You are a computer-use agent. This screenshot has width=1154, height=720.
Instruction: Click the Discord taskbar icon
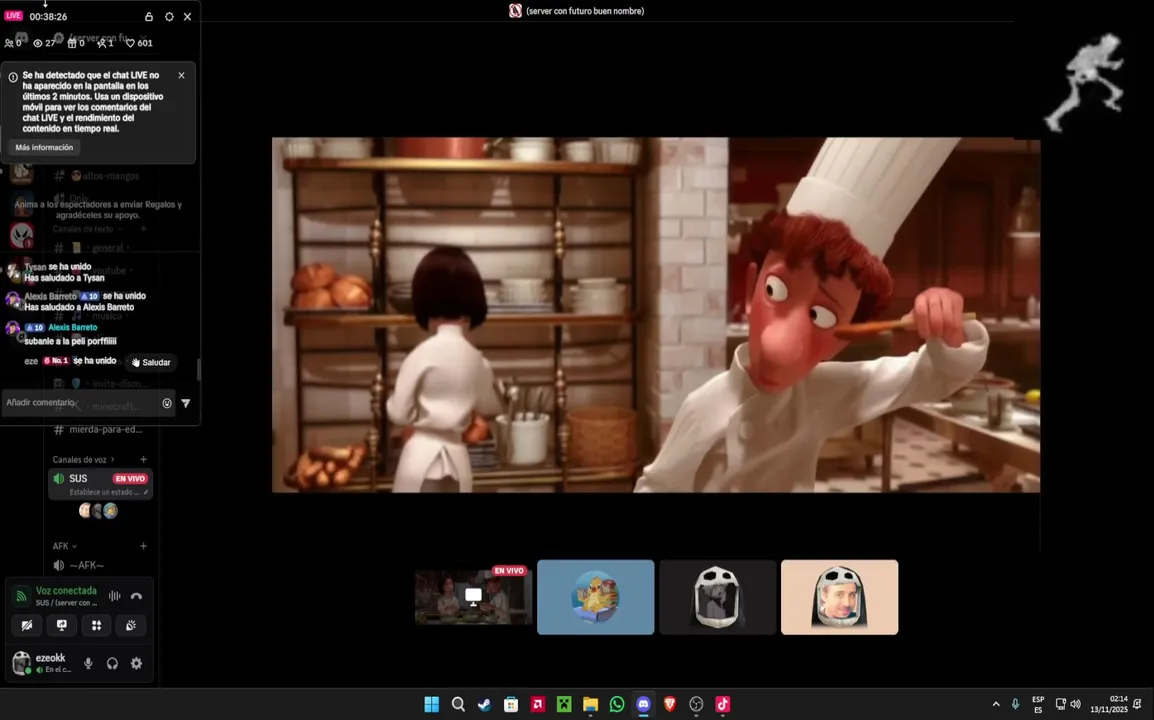[643, 705]
